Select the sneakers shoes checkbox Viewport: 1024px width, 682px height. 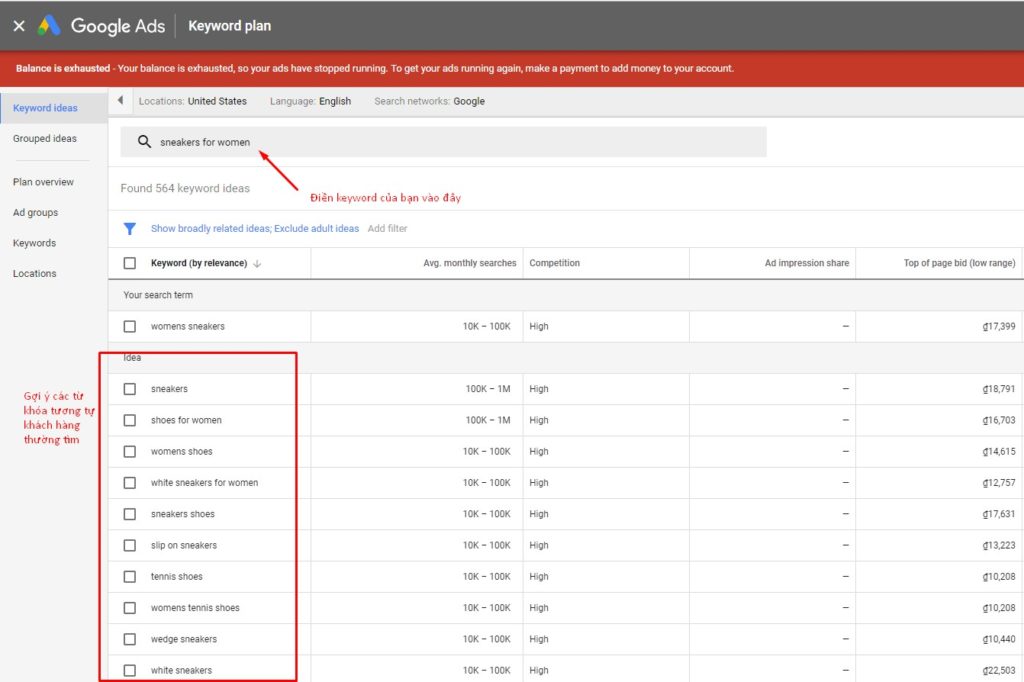click(130, 514)
